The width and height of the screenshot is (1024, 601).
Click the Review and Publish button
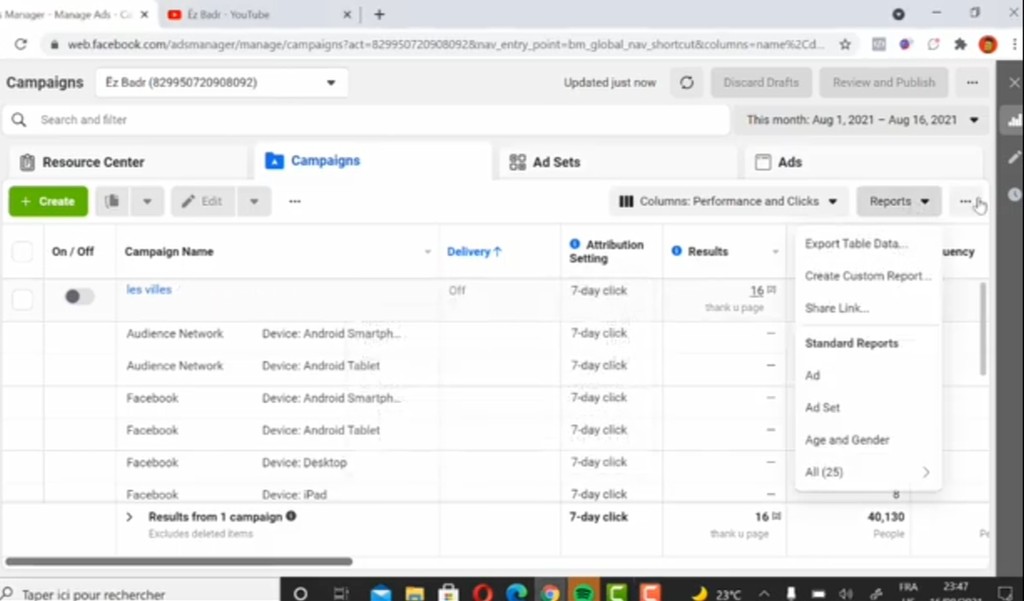[884, 82]
